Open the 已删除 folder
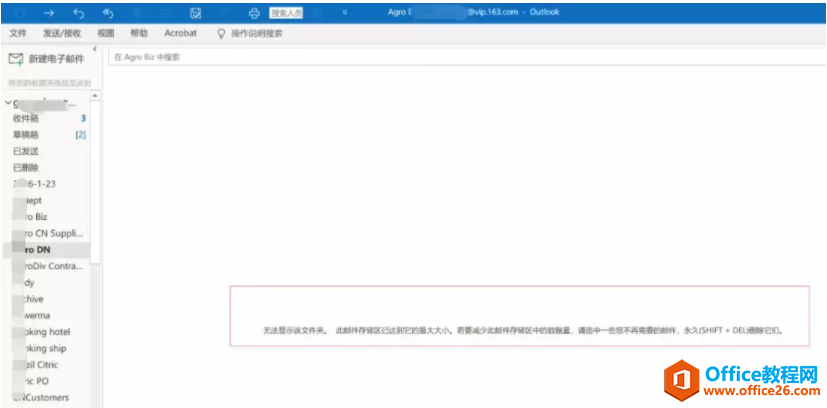The height and width of the screenshot is (408, 827). pyautogui.click(x=25, y=168)
